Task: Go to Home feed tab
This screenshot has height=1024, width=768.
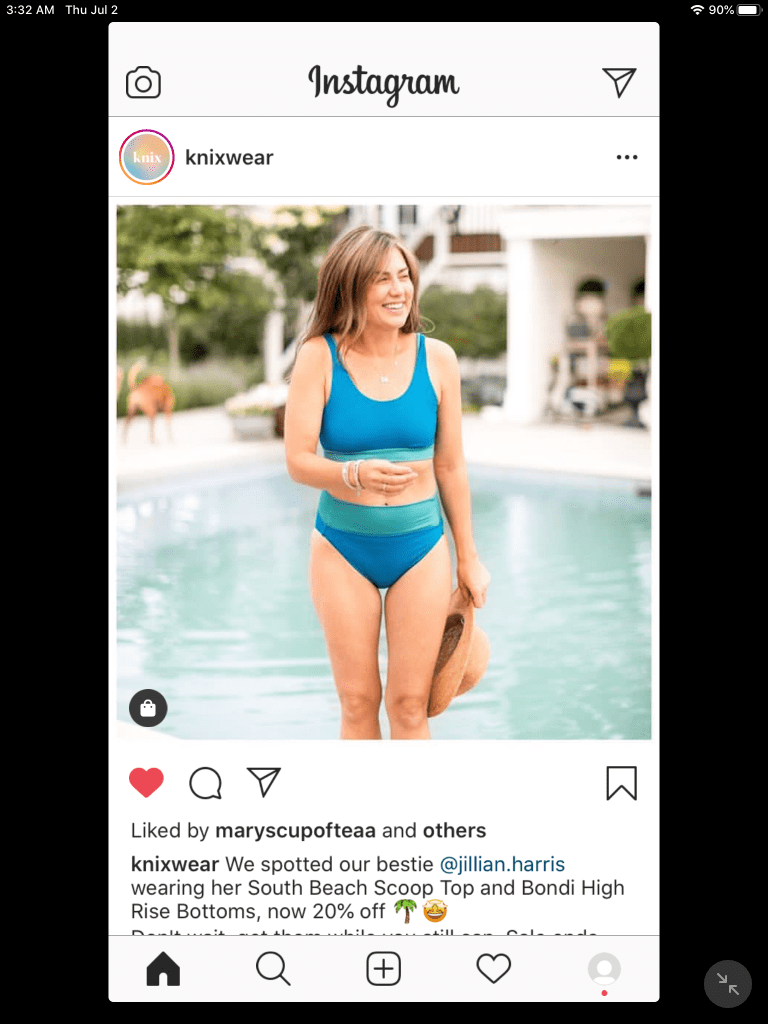Action: click(x=163, y=968)
